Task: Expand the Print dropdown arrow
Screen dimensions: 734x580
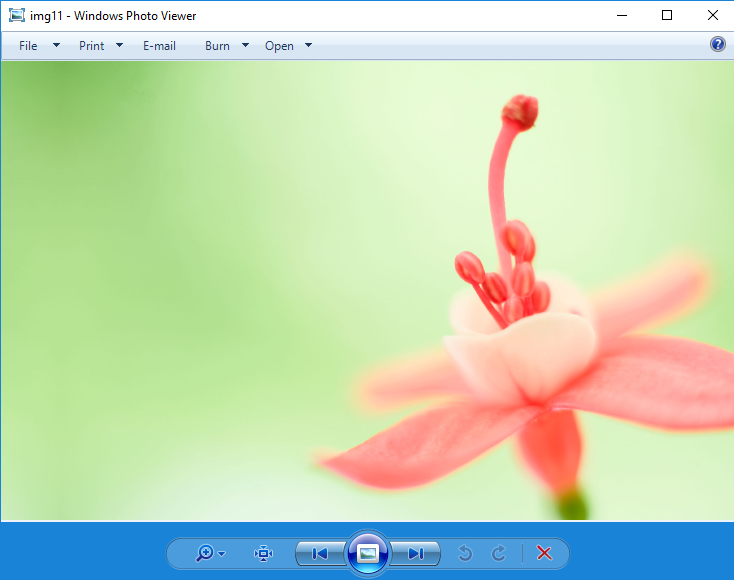Action: pyautogui.click(x=119, y=45)
